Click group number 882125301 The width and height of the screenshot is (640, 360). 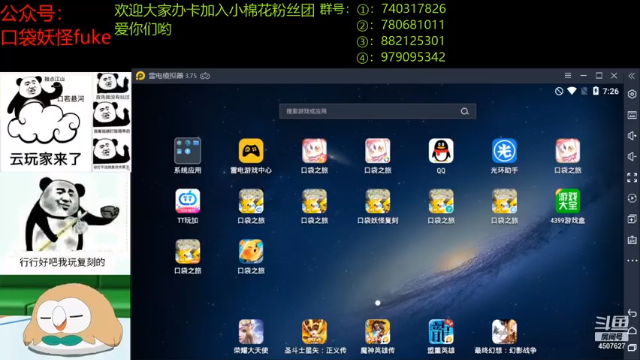pyautogui.click(x=413, y=41)
